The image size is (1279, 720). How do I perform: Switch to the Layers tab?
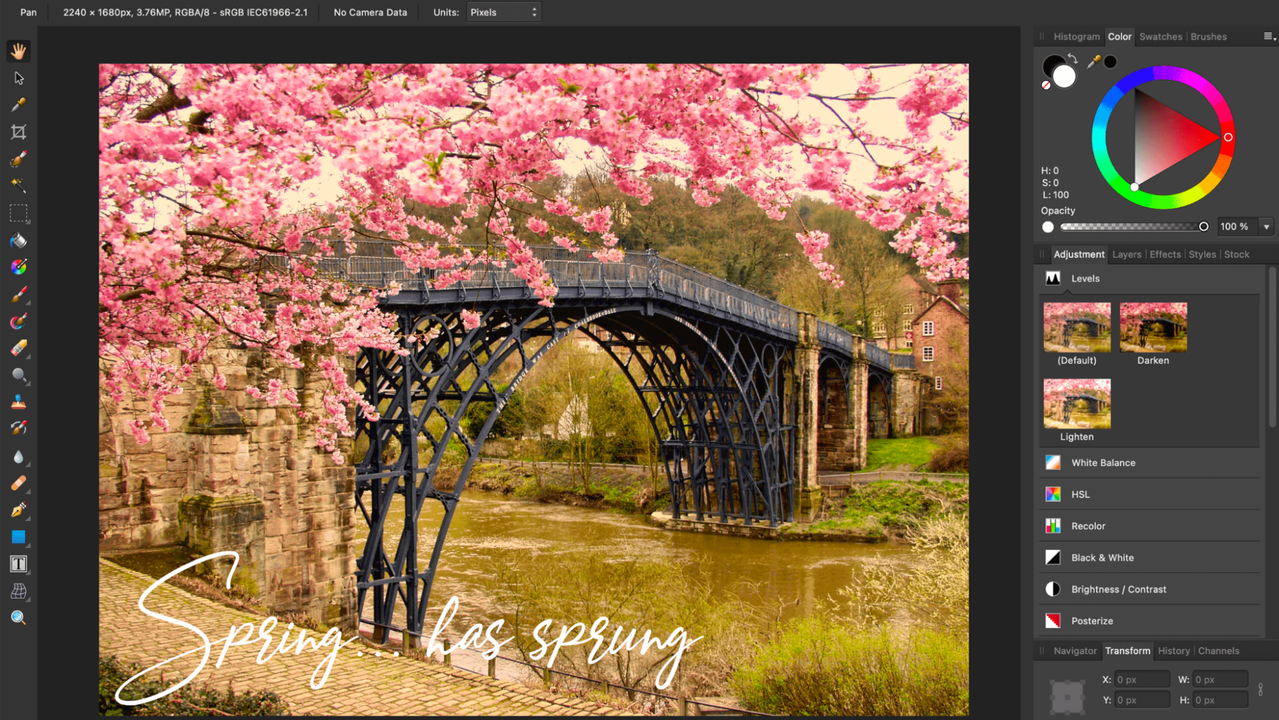click(1126, 254)
